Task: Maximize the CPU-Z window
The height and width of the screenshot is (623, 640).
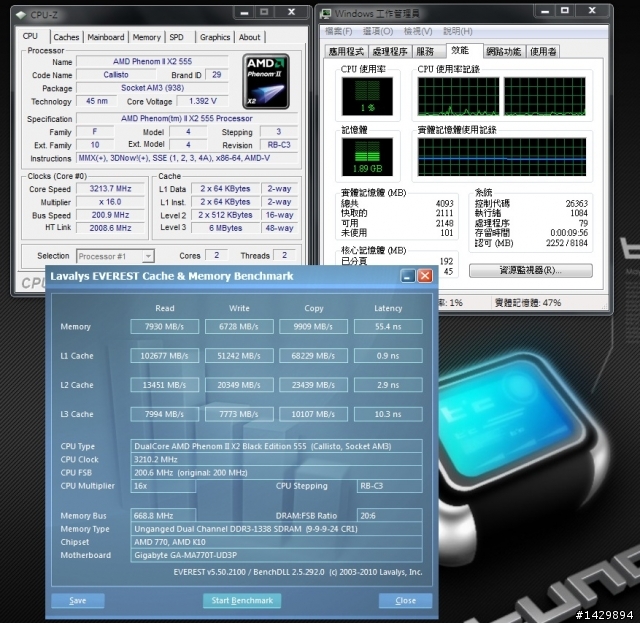Action: [x=264, y=12]
